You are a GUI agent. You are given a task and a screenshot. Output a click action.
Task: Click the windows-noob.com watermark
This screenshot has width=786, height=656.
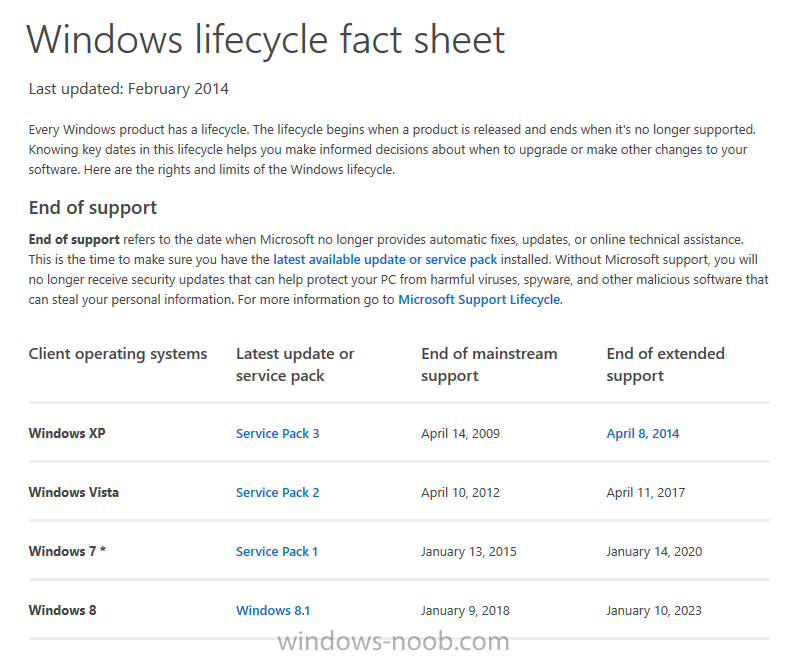pos(394,641)
